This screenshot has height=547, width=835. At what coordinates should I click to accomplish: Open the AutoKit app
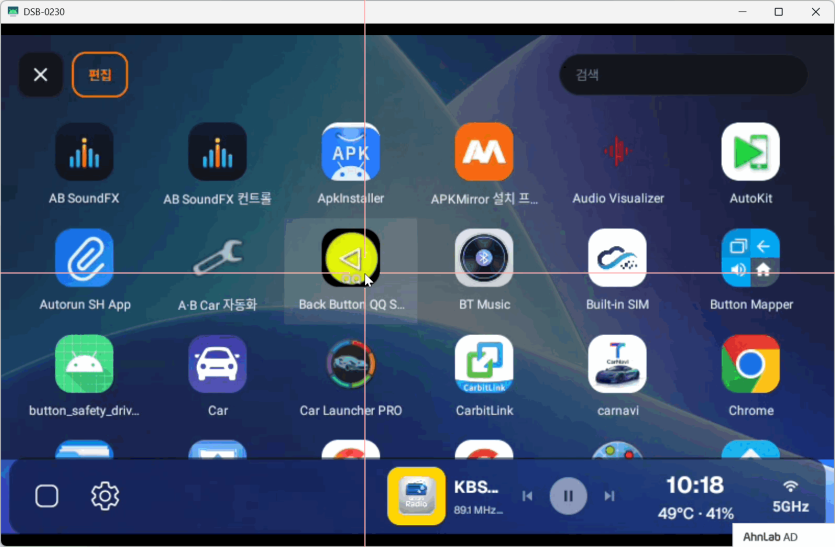pyautogui.click(x=750, y=152)
